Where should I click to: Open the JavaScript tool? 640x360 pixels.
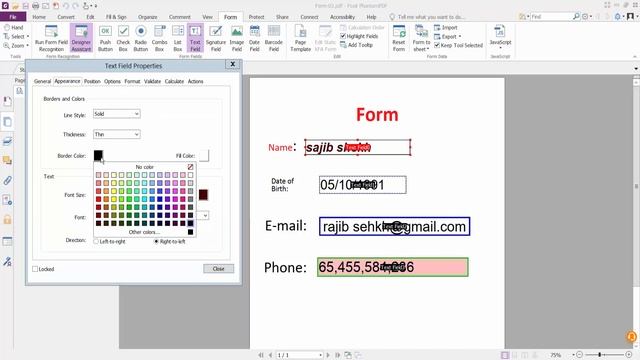500,36
